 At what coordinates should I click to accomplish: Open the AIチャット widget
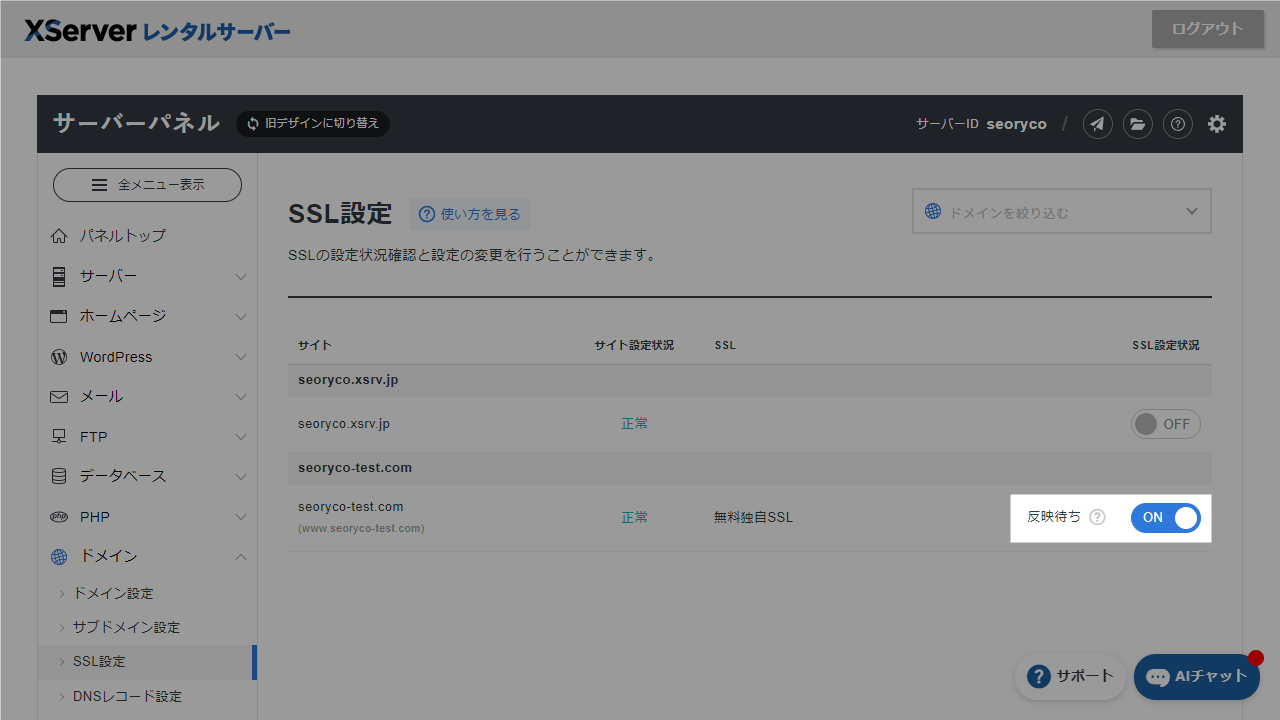(1196, 676)
